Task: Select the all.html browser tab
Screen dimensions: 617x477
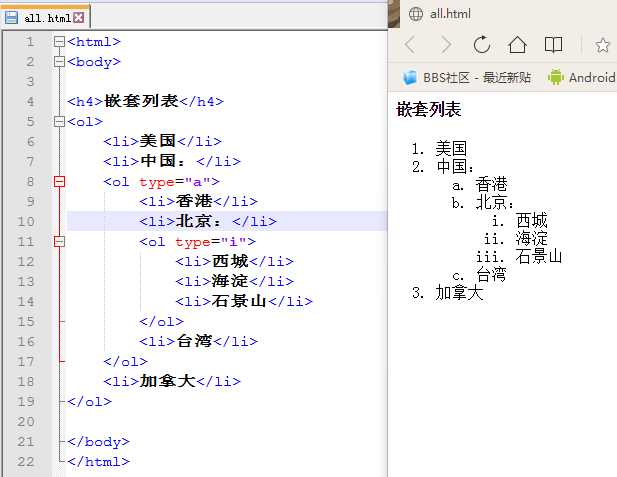Action: pos(450,14)
